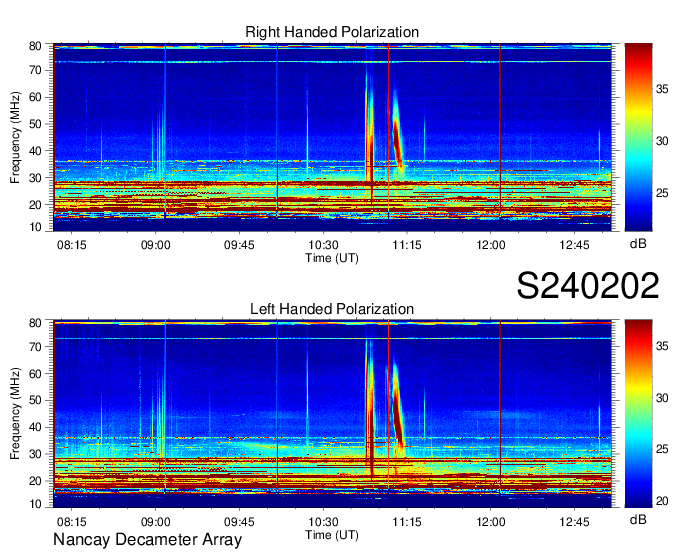Image resolution: width=680 pixels, height=552 pixels.
Task: Click the 20 frequency tick of the top plot
Action: pyautogui.click(x=35, y=205)
